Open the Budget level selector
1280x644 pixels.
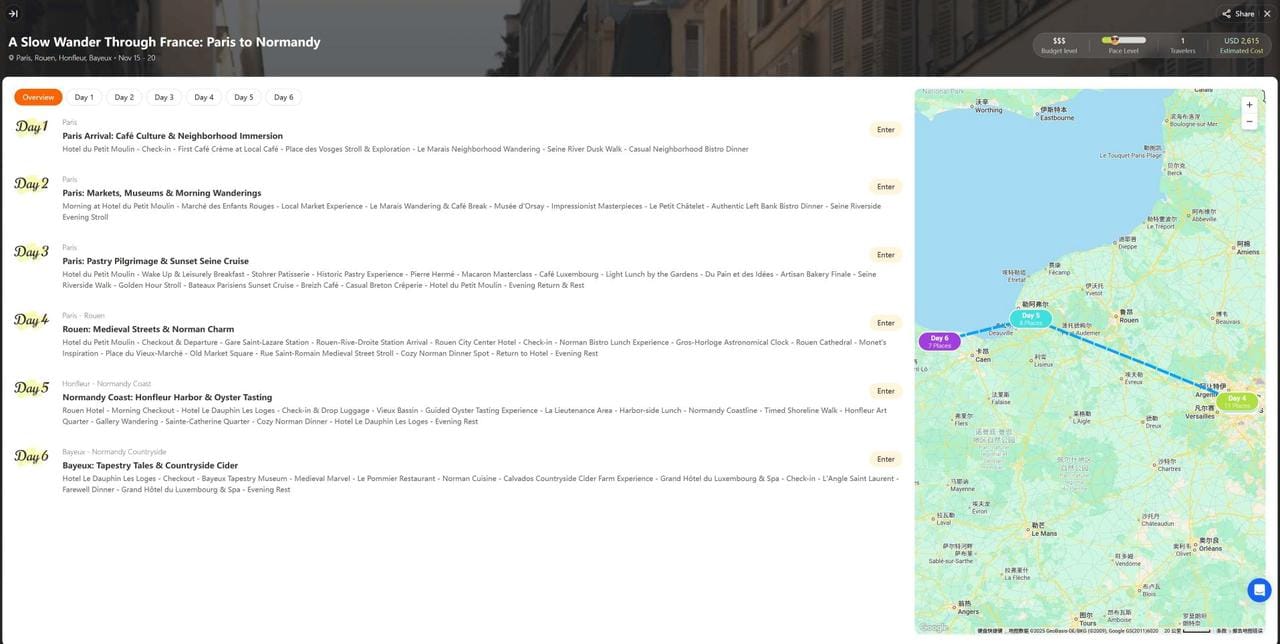tap(1059, 45)
